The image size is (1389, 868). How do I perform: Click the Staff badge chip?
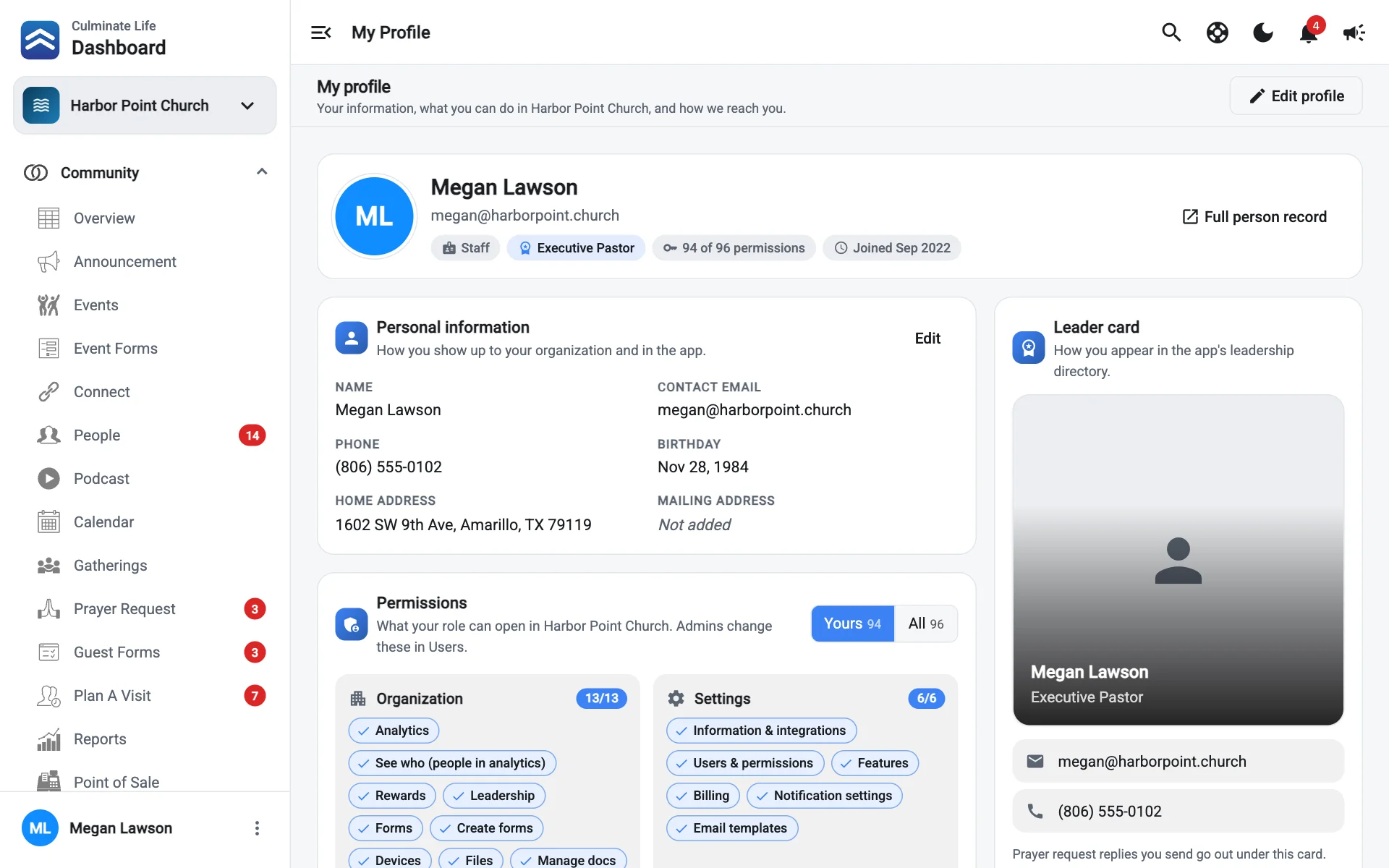tap(466, 248)
